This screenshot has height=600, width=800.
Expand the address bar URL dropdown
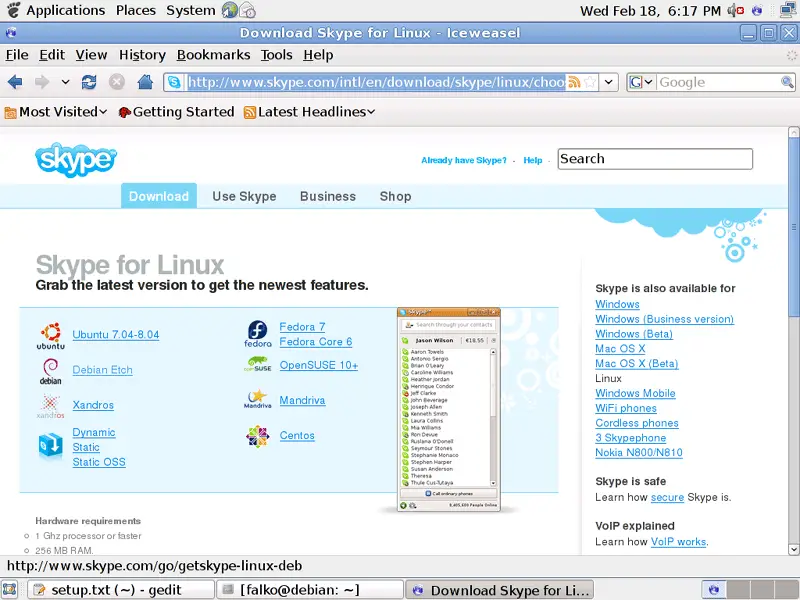pyautogui.click(x=609, y=82)
